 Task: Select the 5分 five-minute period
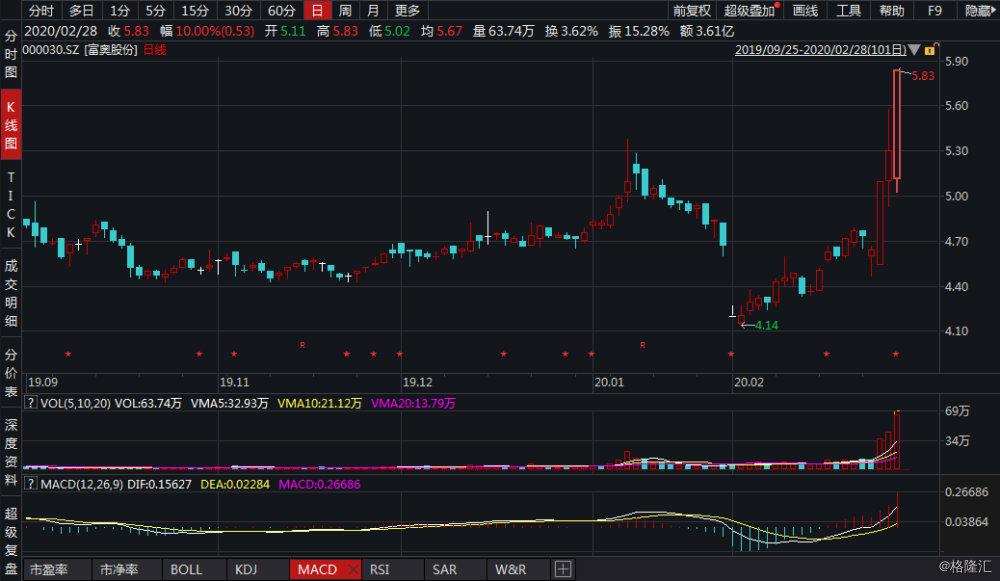(155, 10)
